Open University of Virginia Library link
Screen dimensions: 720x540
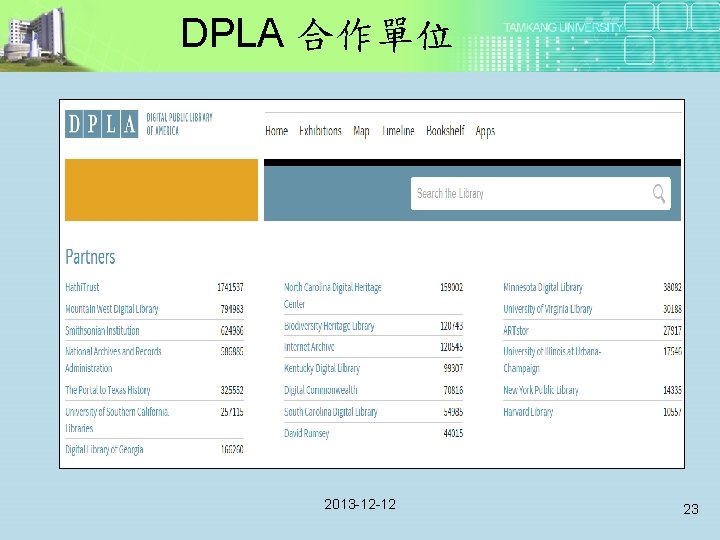point(548,309)
